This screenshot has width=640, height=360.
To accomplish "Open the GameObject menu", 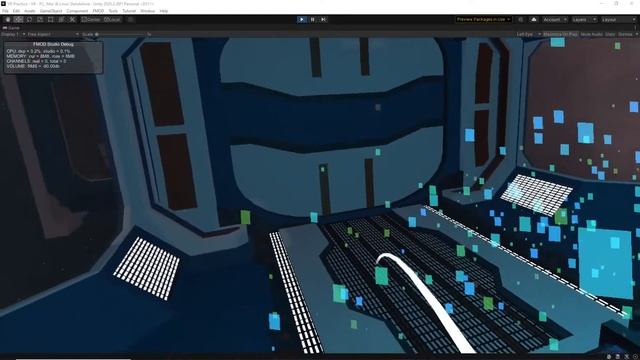I will pyautogui.click(x=51, y=11).
